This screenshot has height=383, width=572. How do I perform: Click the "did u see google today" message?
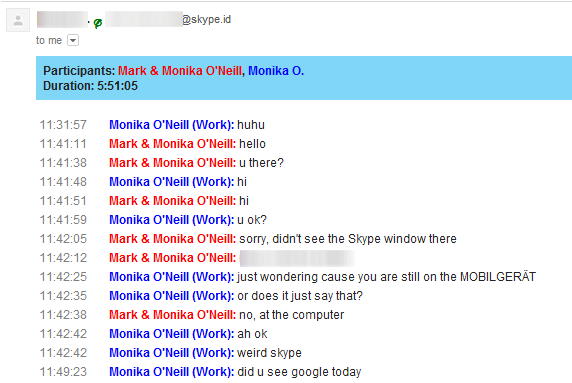pyautogui.click(x=299, y=372)
